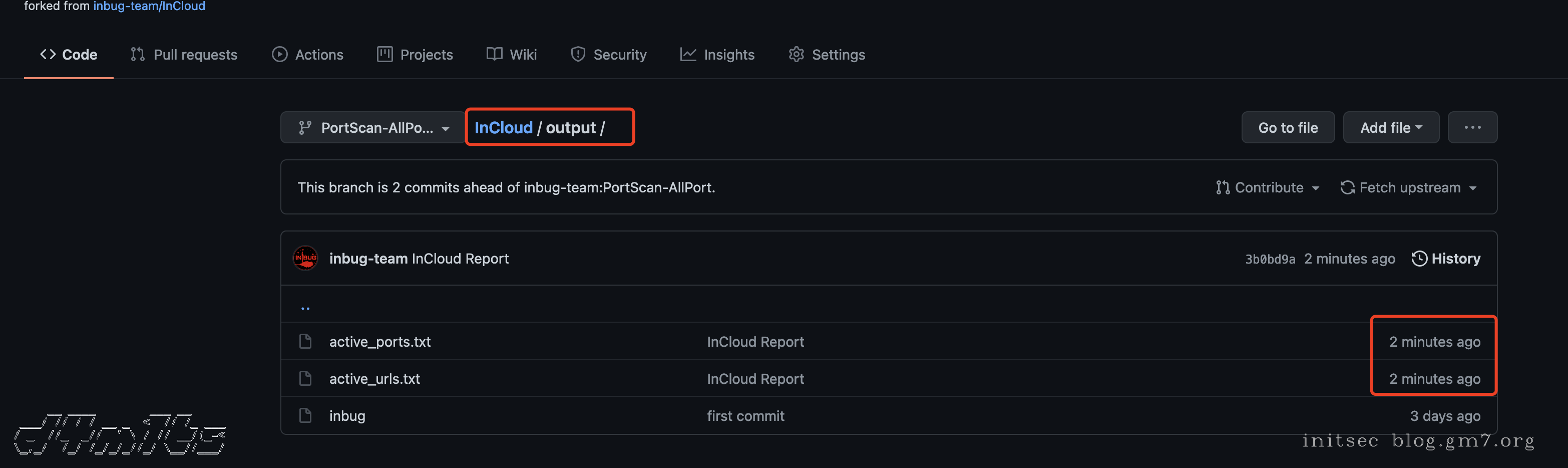Expand the Add file dropdown
1568x468 pixels.
click(1391, 127)
